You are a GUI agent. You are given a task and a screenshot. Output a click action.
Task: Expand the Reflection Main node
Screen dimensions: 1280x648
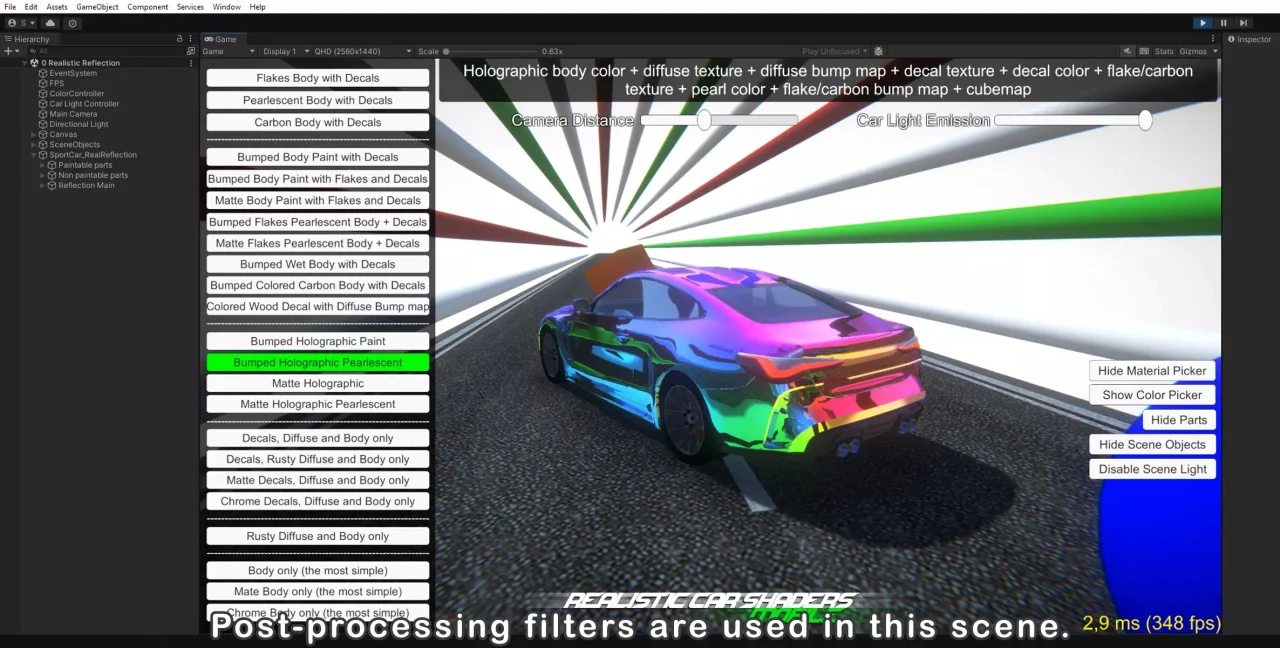click(x=43, y=185)
